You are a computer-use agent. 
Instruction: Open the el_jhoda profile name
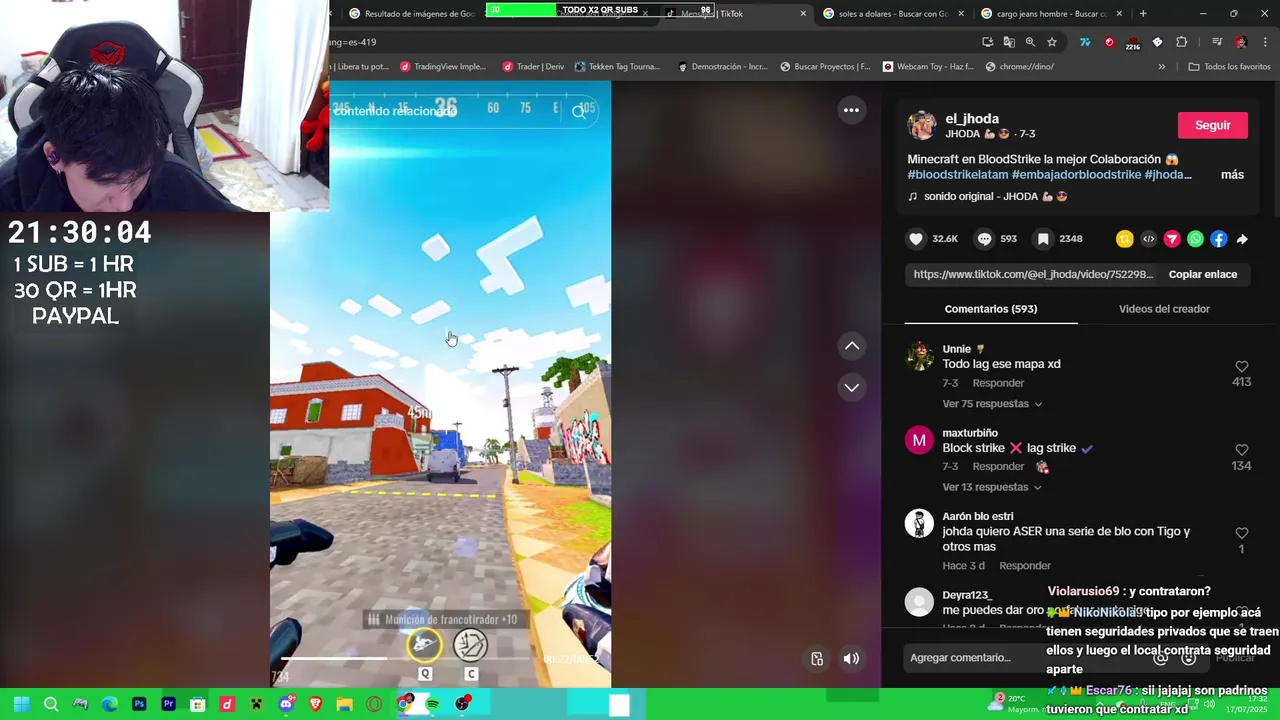click(972, 119)
